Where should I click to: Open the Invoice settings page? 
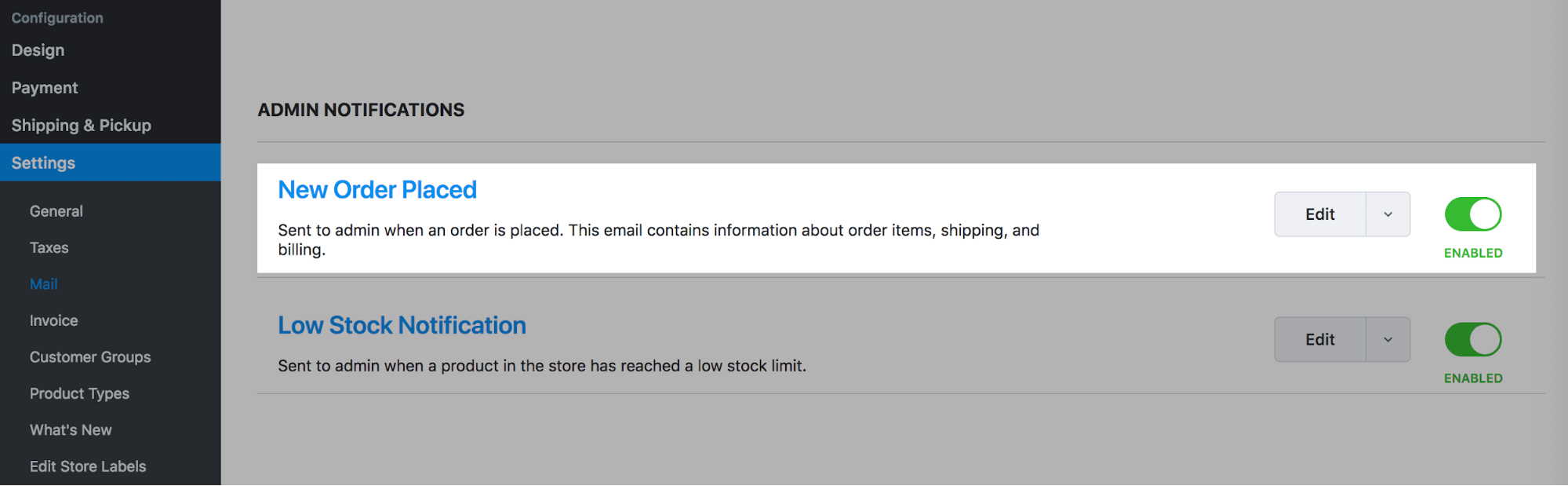54,321
